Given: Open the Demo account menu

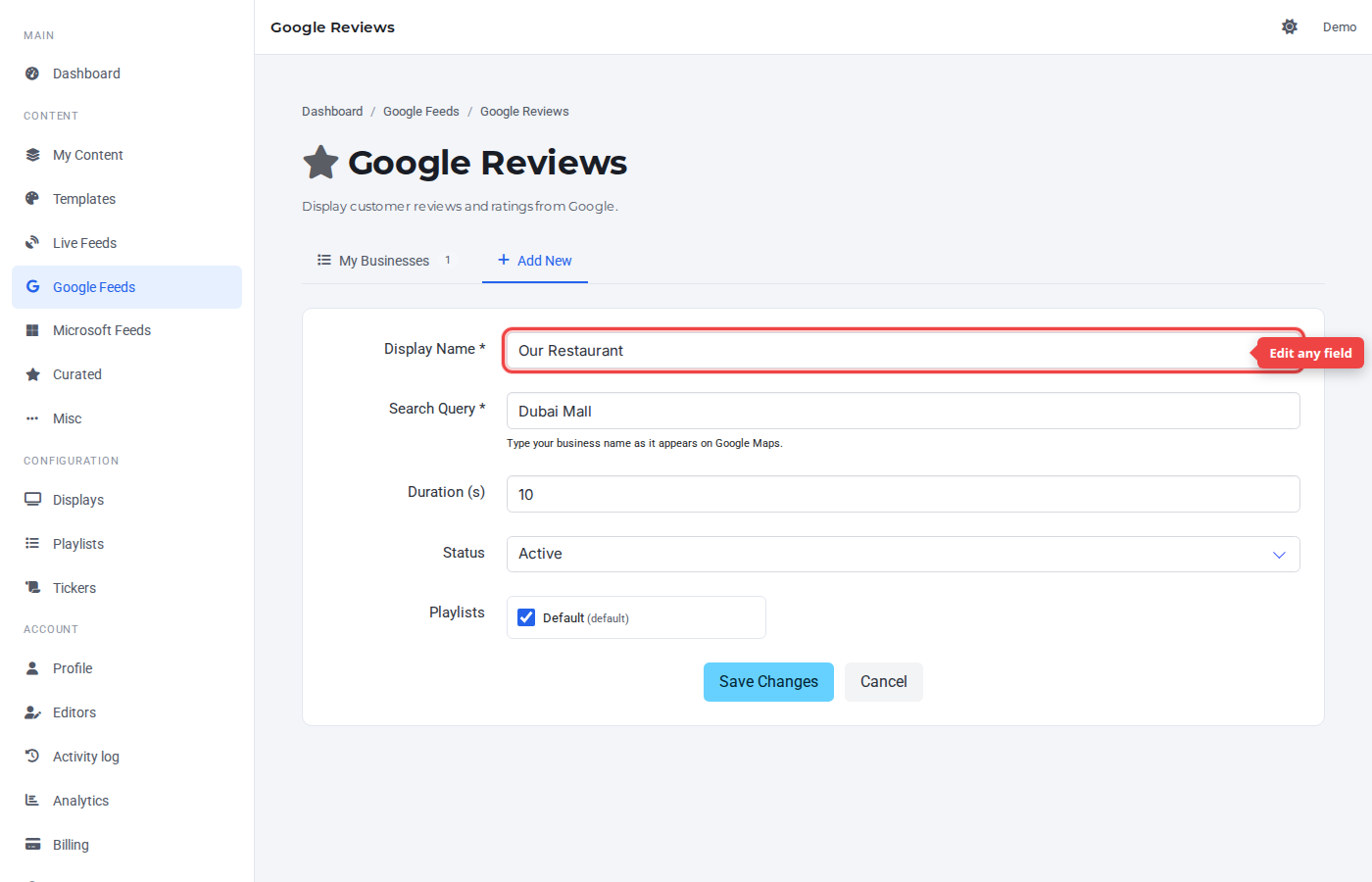Looking at the screenshot, I should pos(1340,26).
